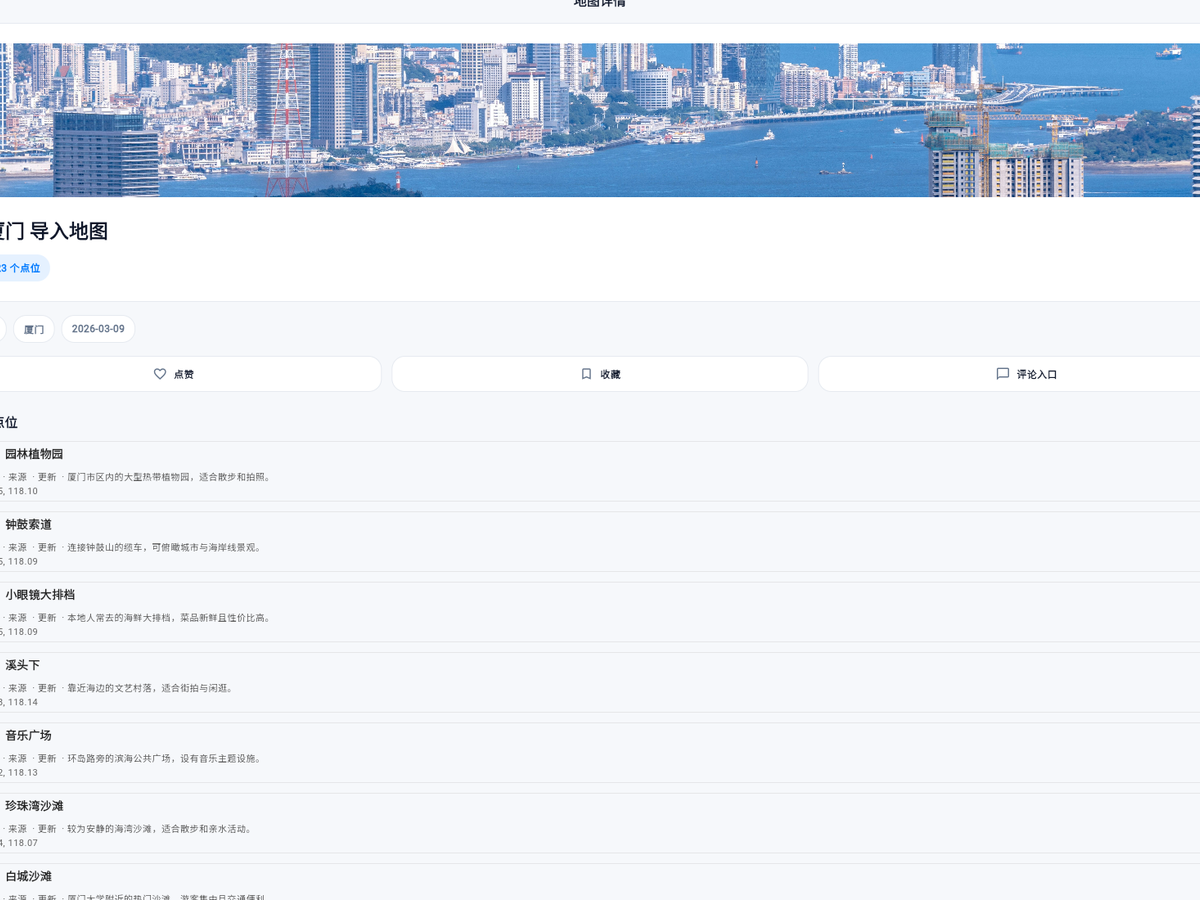This screenshot has width=1200, height=900.
Task: Click the heart icon to like the map
Action: coord(160,374)
